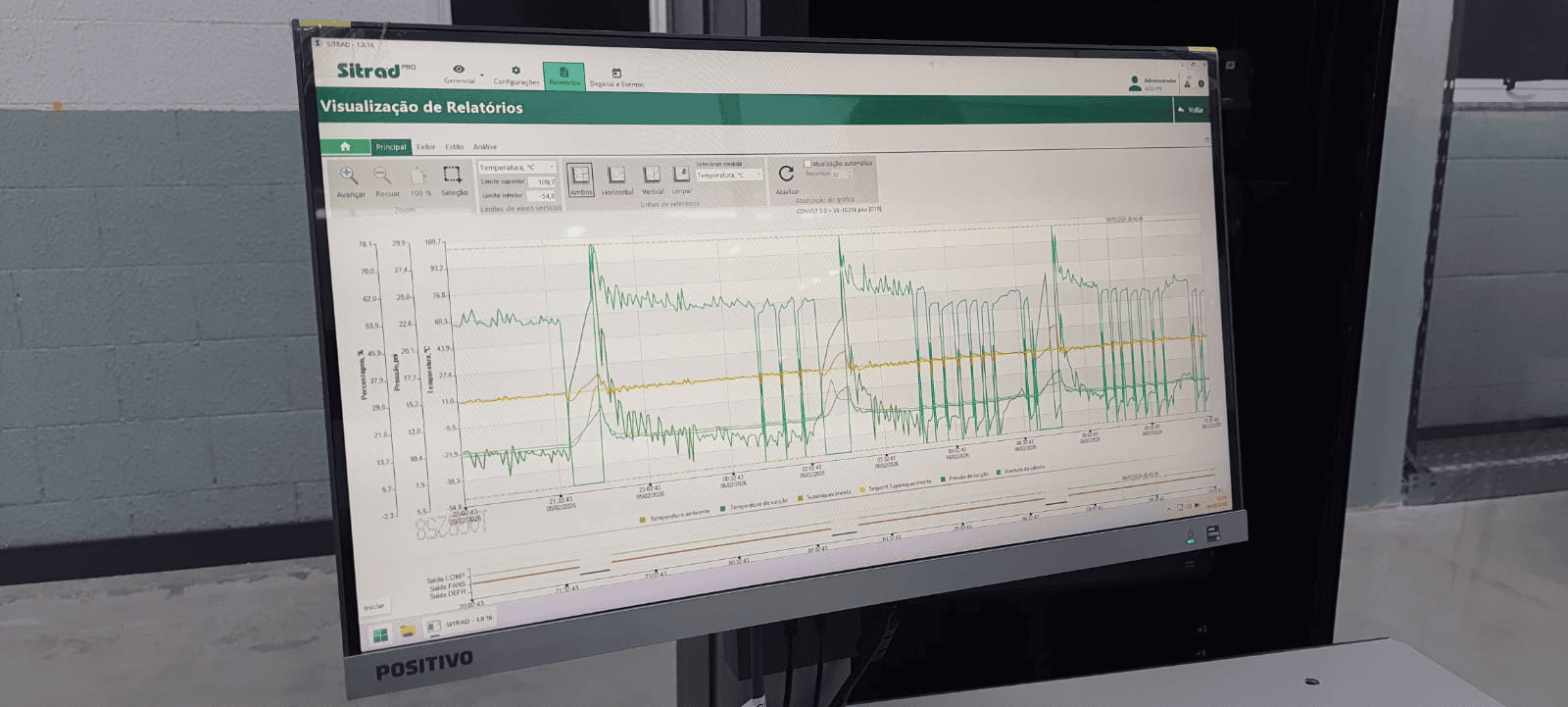The image size is (1568, 707).
Task: Click the Recuar zoom-out magnifier icon
Action: click(x=383, y=177)
